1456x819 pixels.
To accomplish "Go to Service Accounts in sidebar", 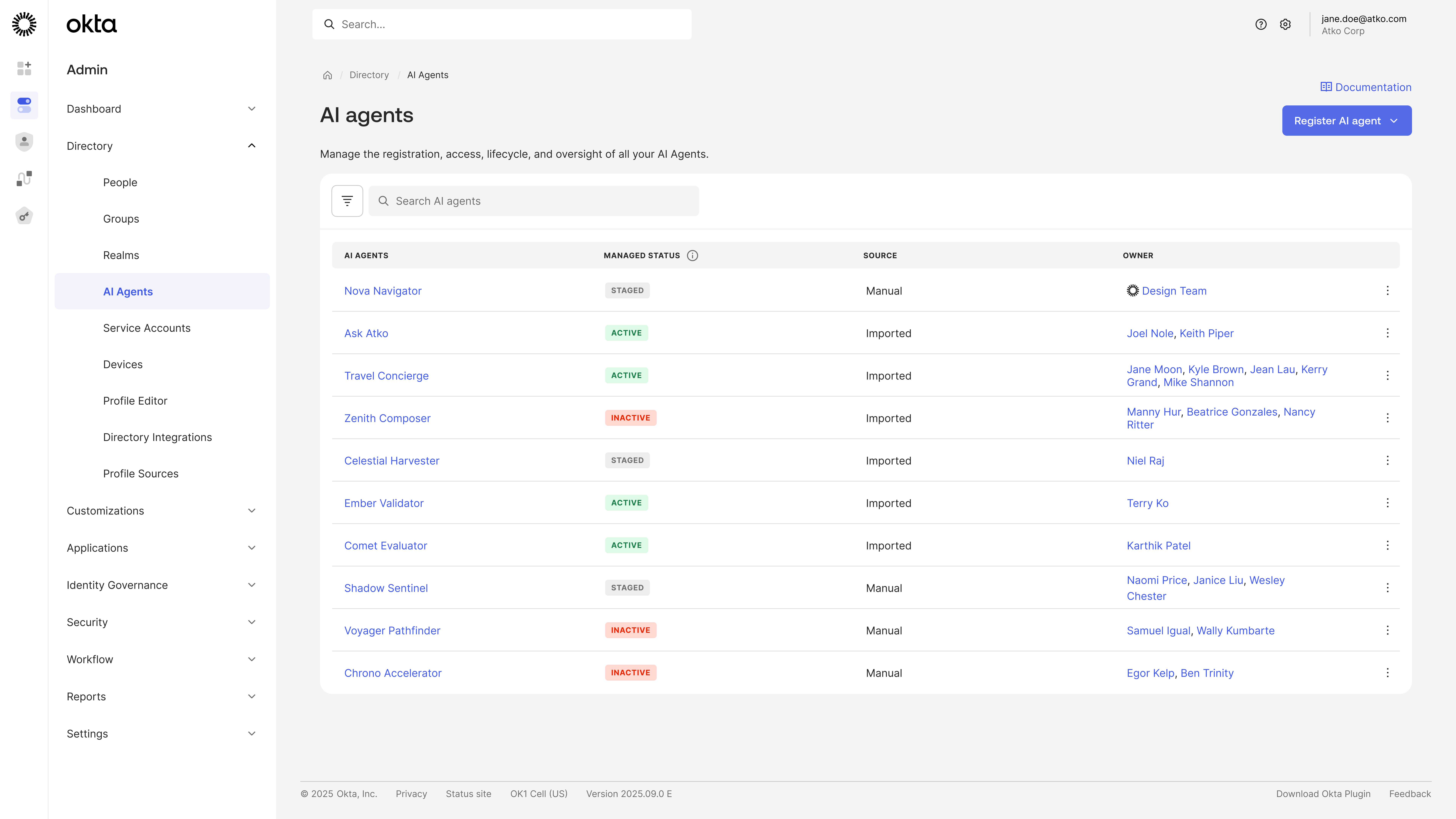I will click(x=146, y=328).
